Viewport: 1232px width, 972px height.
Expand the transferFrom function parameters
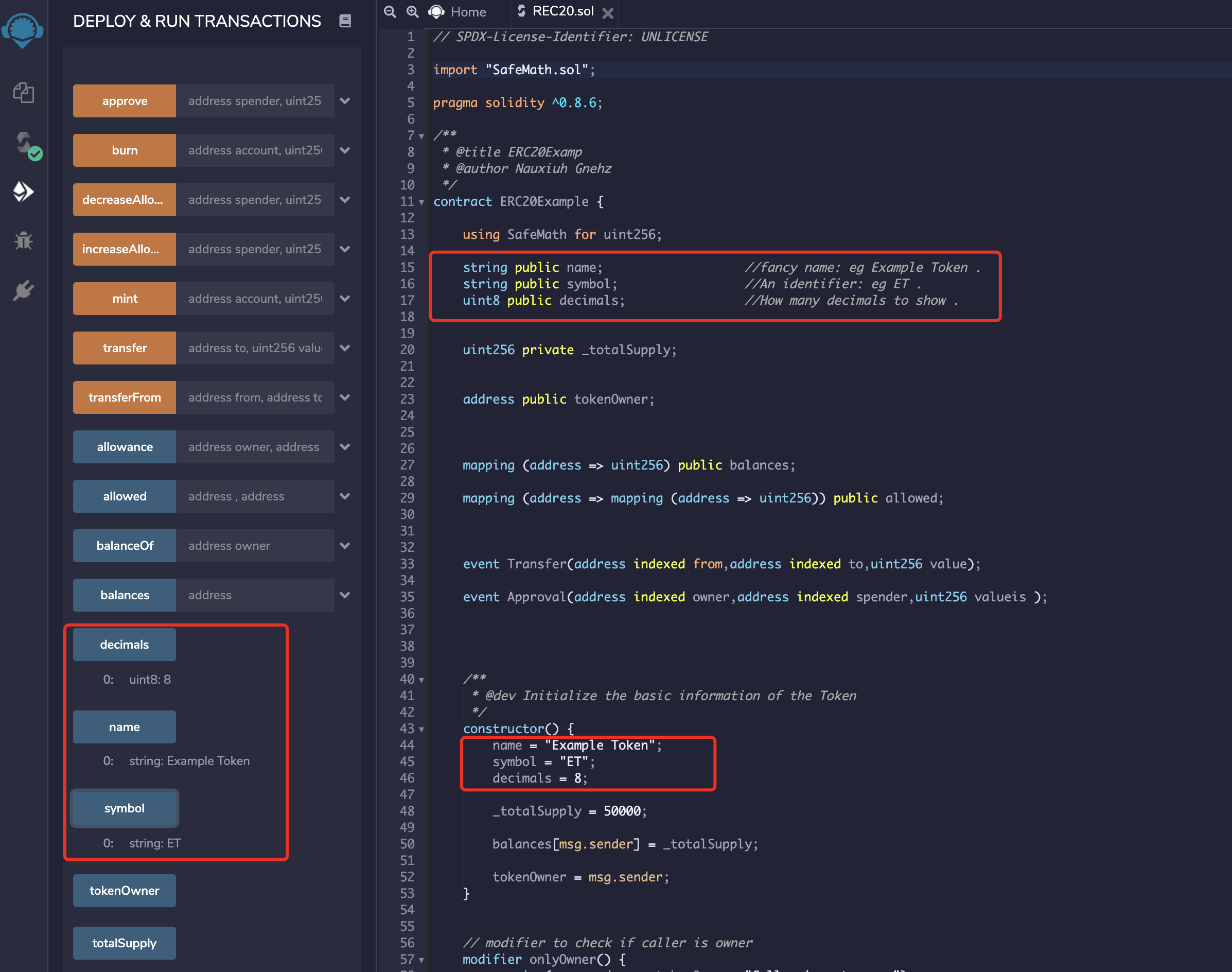coord(345,397)
